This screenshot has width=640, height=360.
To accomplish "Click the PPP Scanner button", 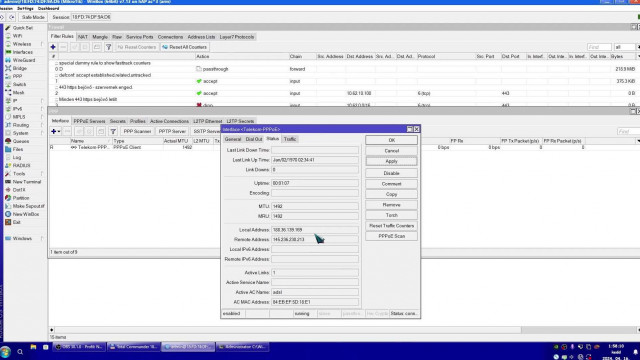I will 138,131.
